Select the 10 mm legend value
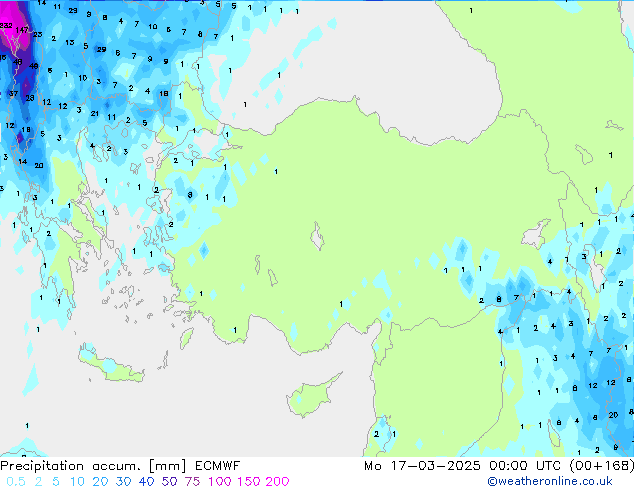 [77, 482]
